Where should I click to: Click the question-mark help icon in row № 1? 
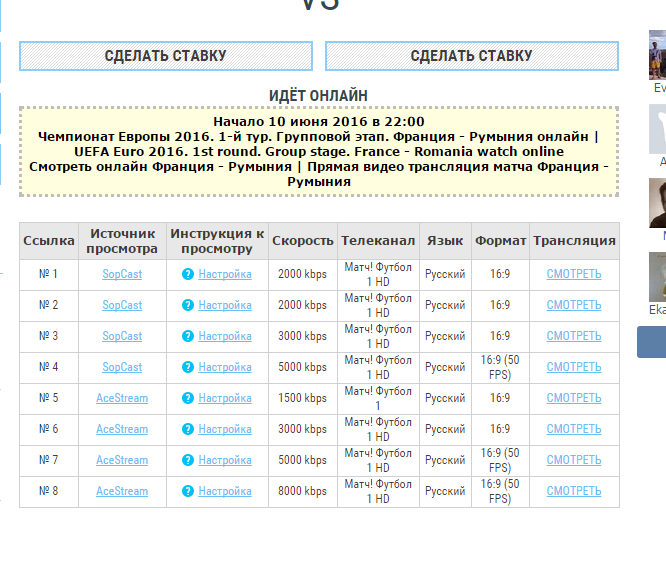coord(188,274)
